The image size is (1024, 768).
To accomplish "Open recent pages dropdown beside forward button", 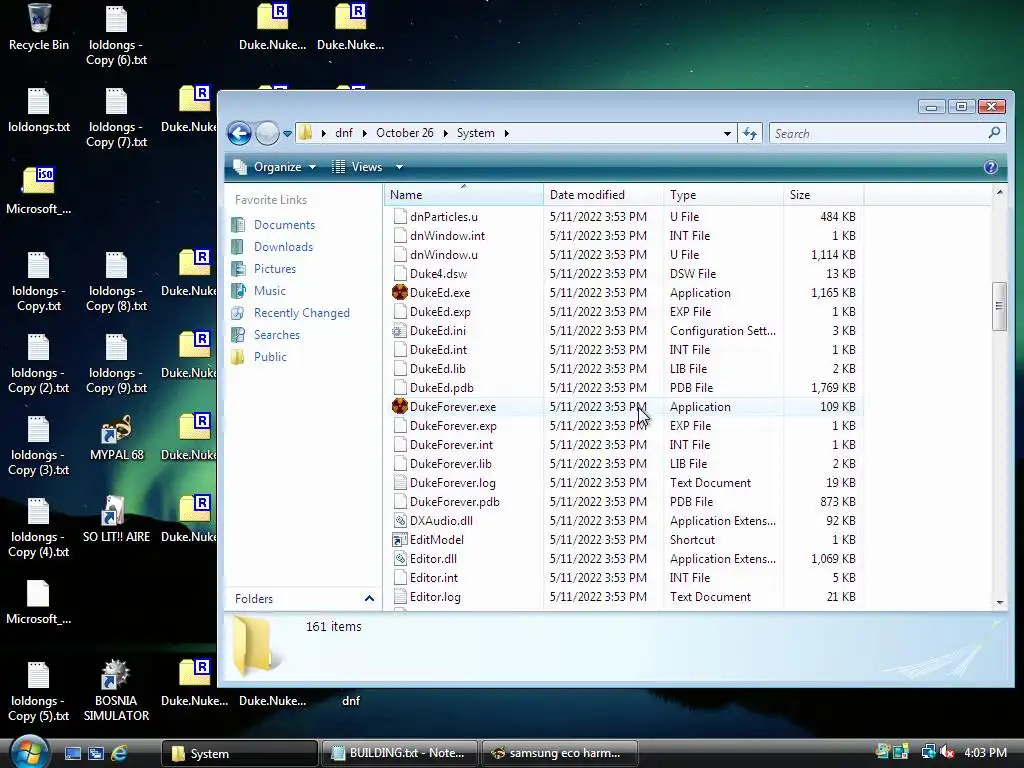I will click(287, 134).
